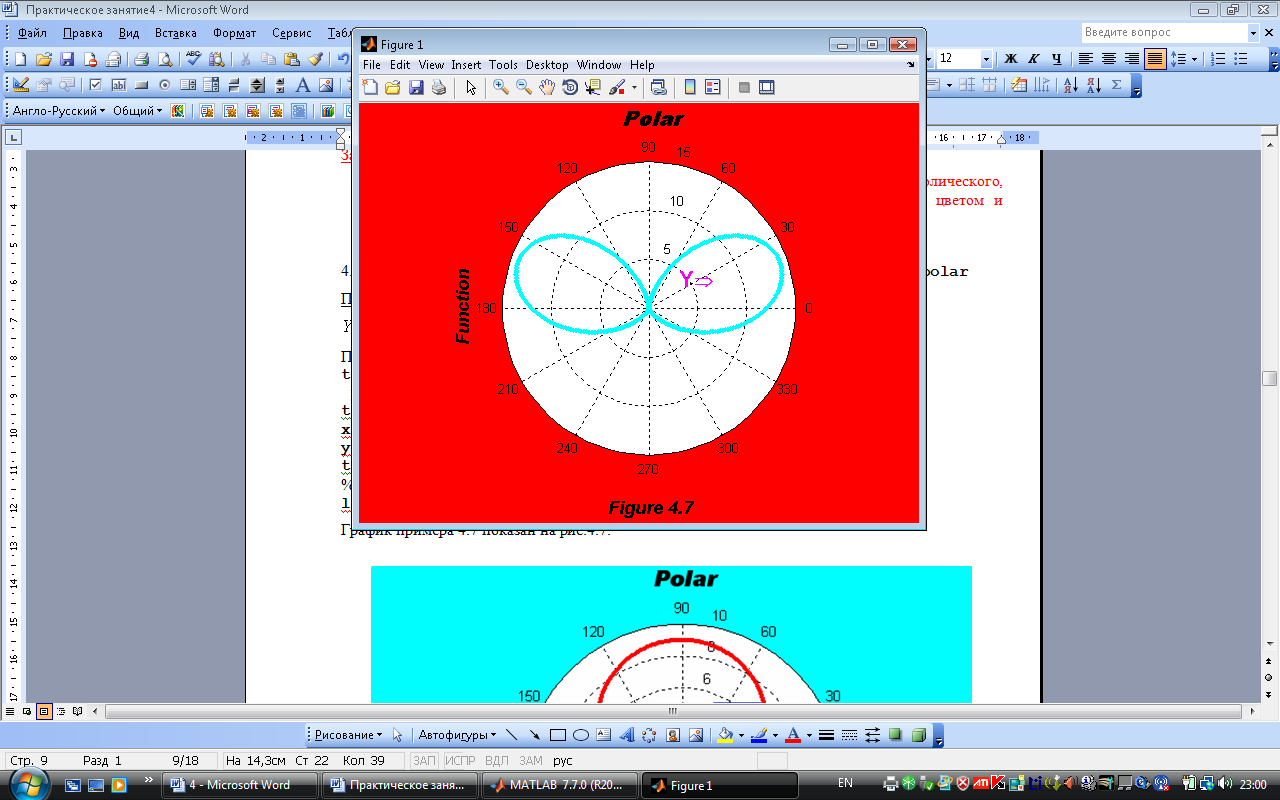Image resolution: width=1280 pixels, height=800 pixels.
Task: Show plot tools and dock figure
Action: 767,88
